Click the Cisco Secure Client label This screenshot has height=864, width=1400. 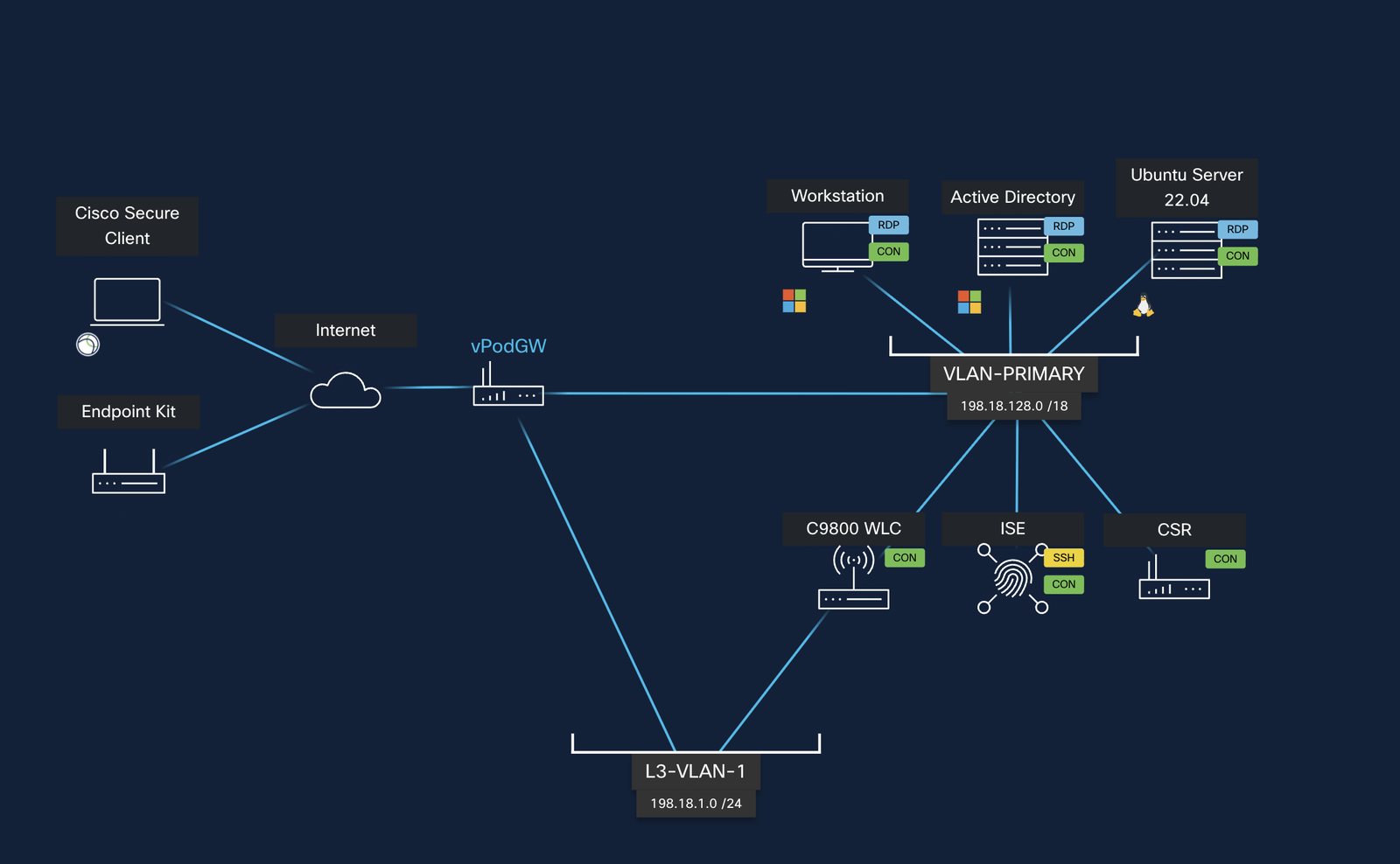[127, 226]
